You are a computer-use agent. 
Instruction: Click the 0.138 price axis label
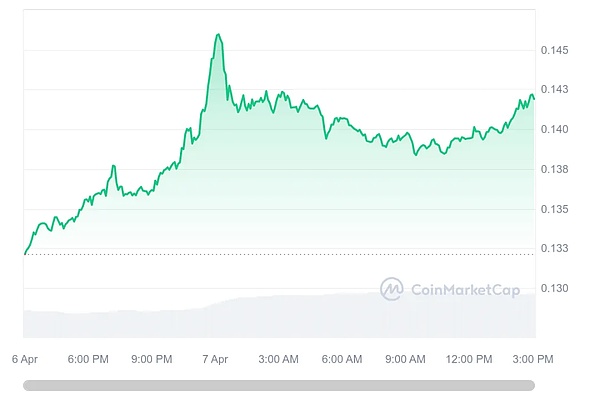coord(555,169)
